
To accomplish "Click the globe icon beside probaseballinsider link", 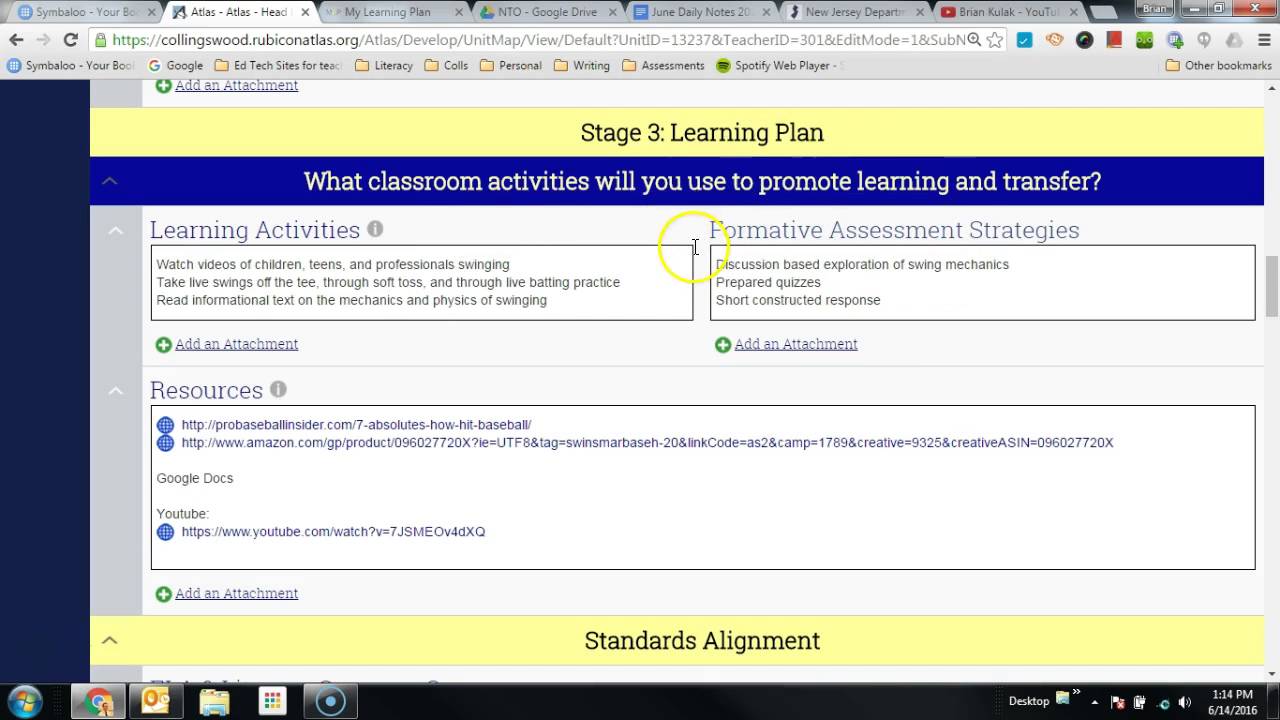I will (x=166, y=425).
